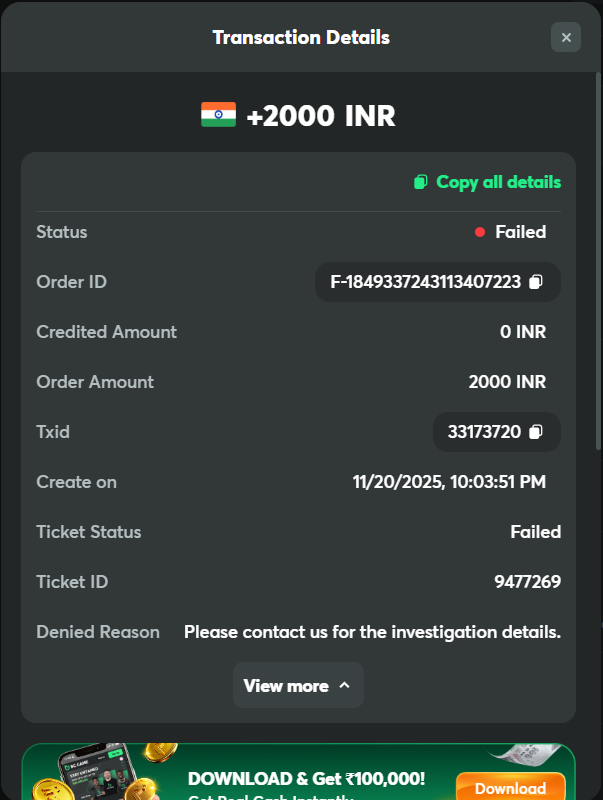
Task: Click the India flag icon
Action: [218, 115]
